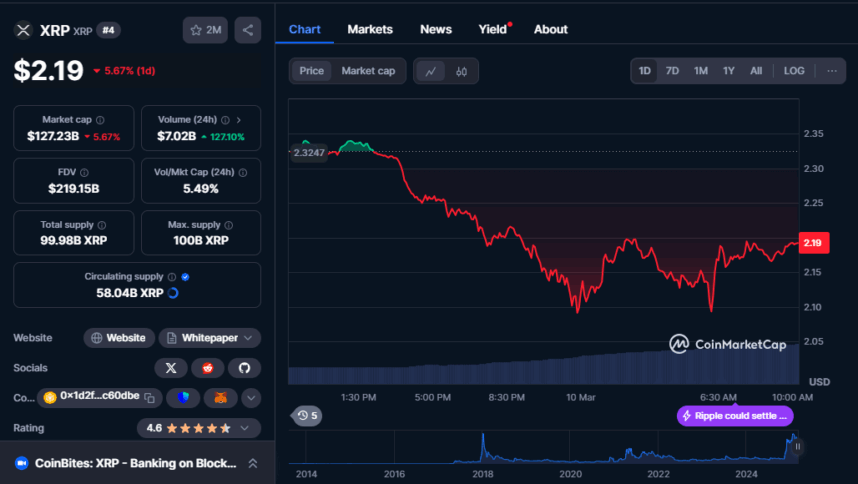
Task: Click the CoinBites: XRP - Banking on Block... title
Action: (x=136, y=463)
